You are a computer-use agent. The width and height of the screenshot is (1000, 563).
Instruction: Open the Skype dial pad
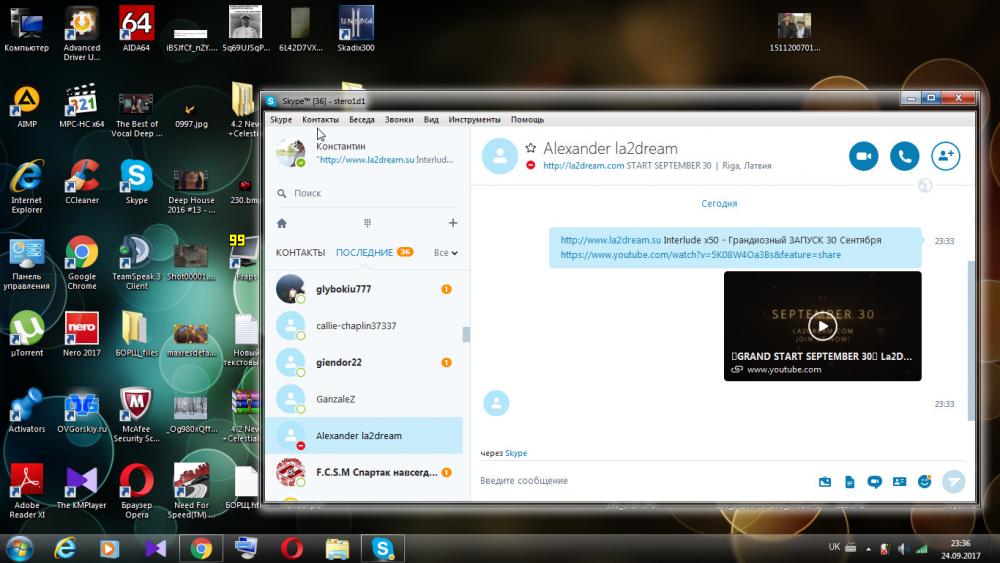(367, 223)
